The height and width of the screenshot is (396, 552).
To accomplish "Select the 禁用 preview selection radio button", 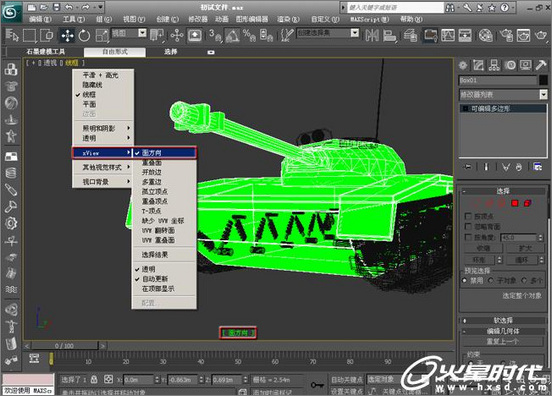I will [x=465, y=281].
